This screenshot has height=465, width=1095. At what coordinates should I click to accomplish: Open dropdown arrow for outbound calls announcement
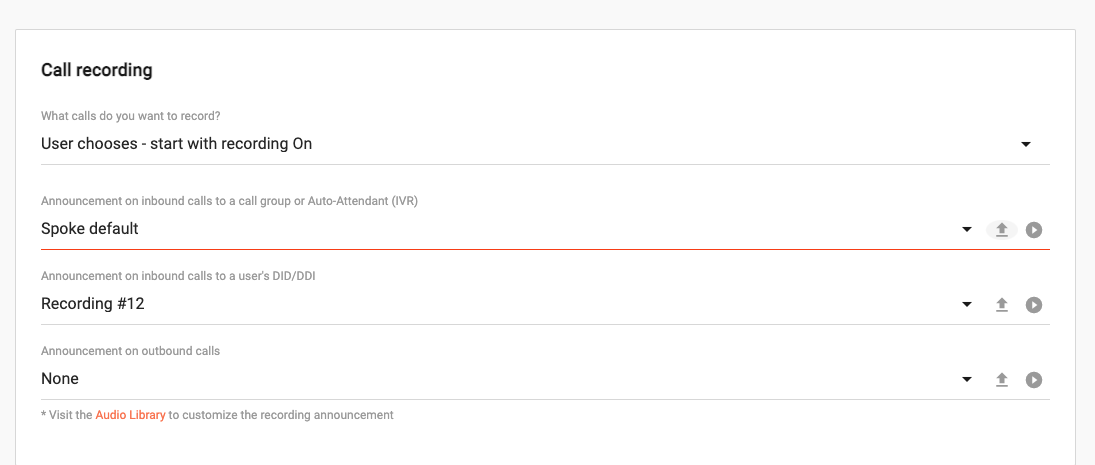click(967, 380)
